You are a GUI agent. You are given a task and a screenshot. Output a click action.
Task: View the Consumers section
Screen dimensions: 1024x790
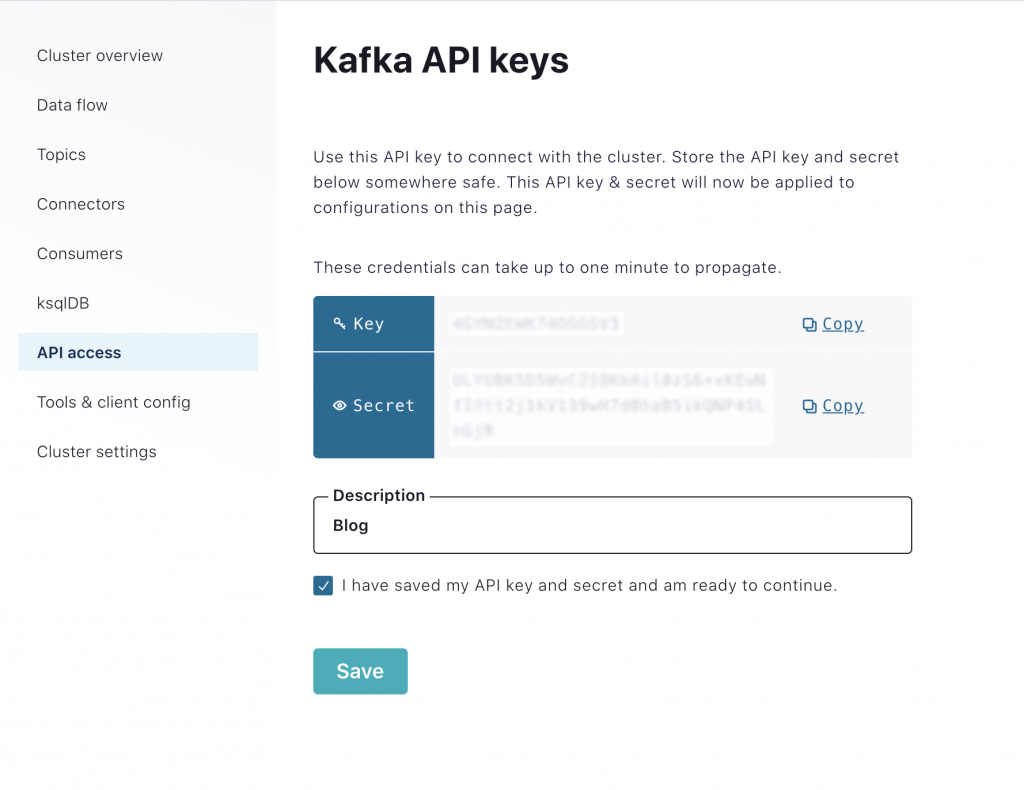(79, 253)
